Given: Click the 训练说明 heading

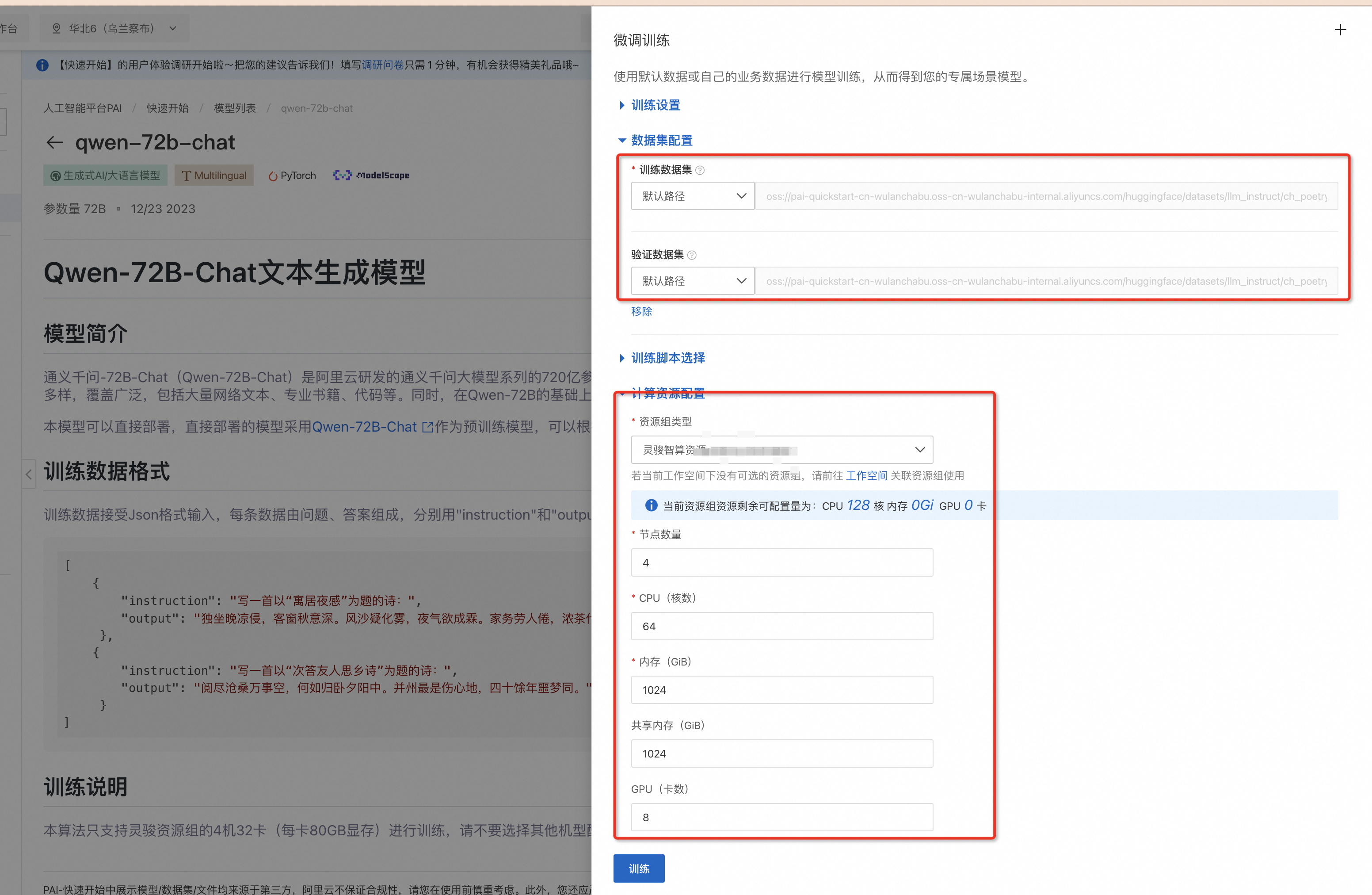Looking at the screenshot, I should 85,787.
